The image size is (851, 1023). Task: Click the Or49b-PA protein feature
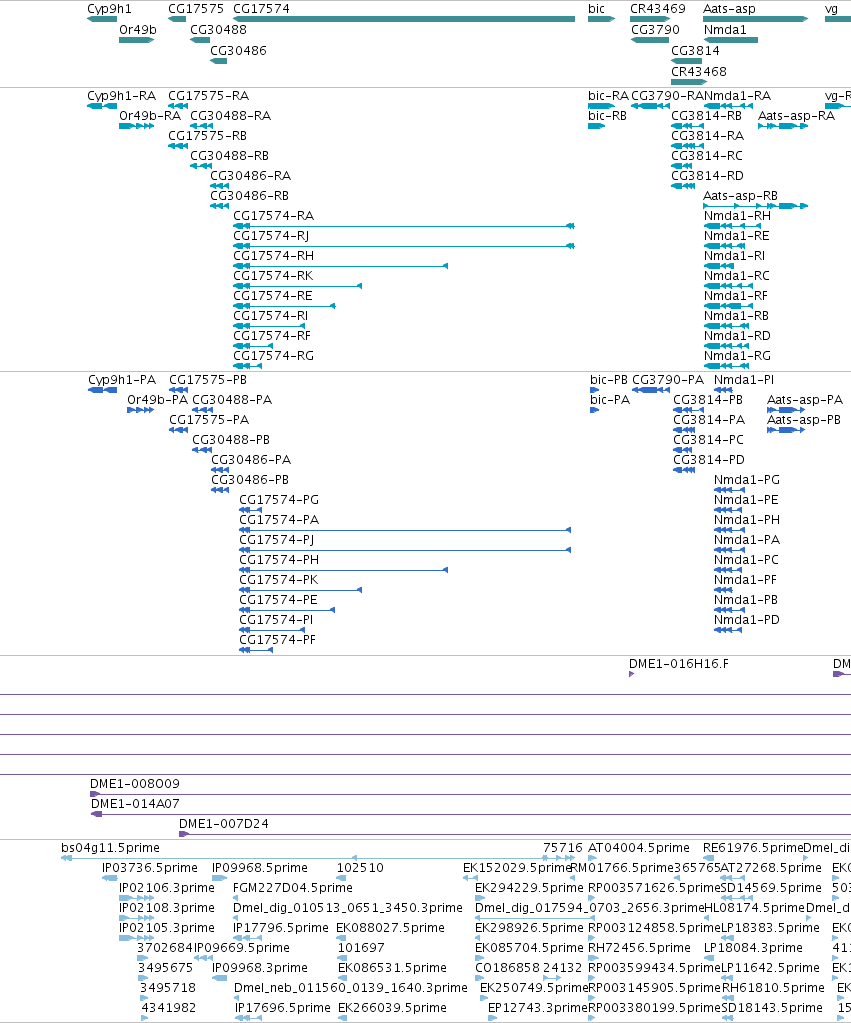tap(140, 410)
